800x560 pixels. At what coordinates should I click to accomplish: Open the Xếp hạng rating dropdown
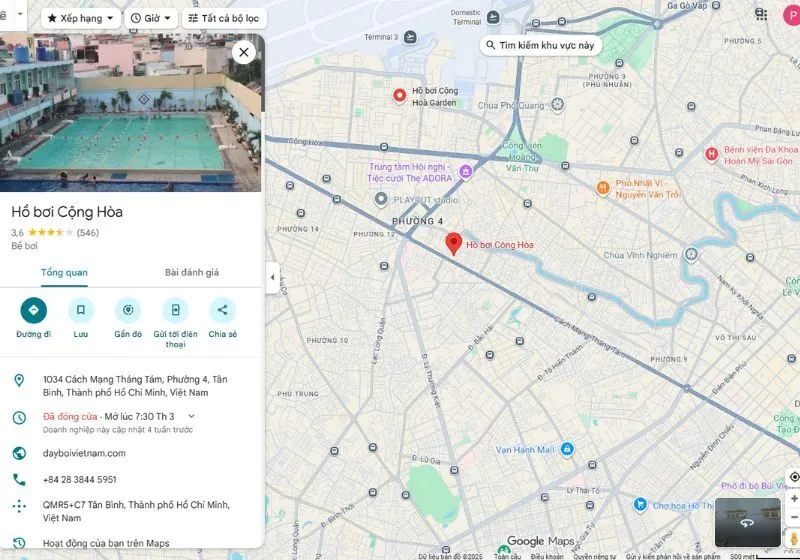[81, 18]
